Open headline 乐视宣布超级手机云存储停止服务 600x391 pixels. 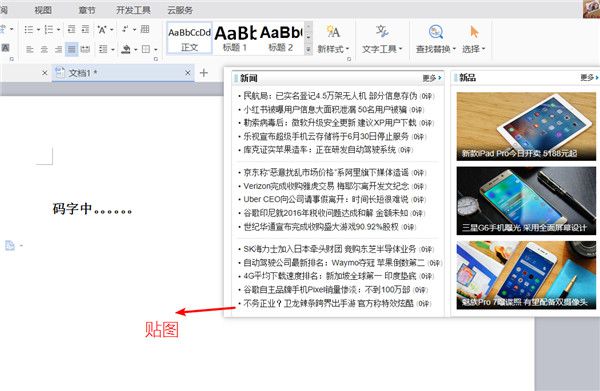pyautogui.click(x=326, y=137)
